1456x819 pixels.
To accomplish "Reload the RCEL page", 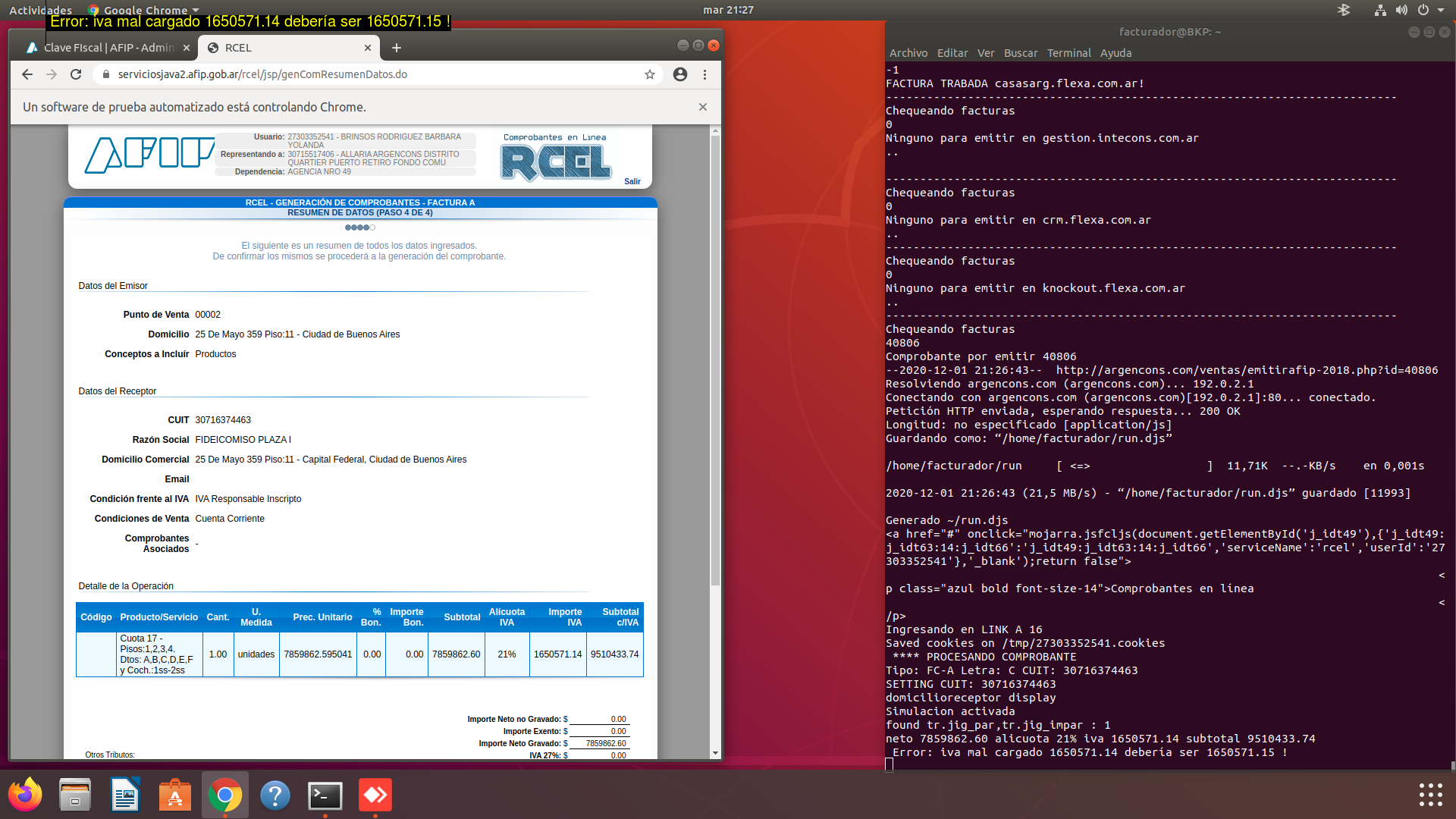I will (76, 74).
